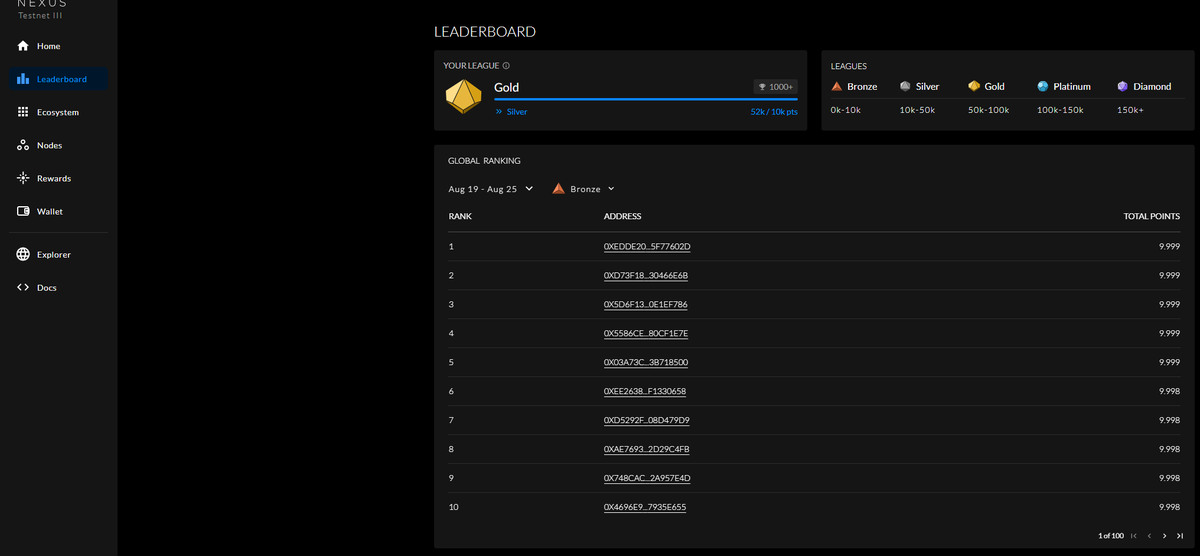Open address 0X748CAC...2A957E4D

647,478
